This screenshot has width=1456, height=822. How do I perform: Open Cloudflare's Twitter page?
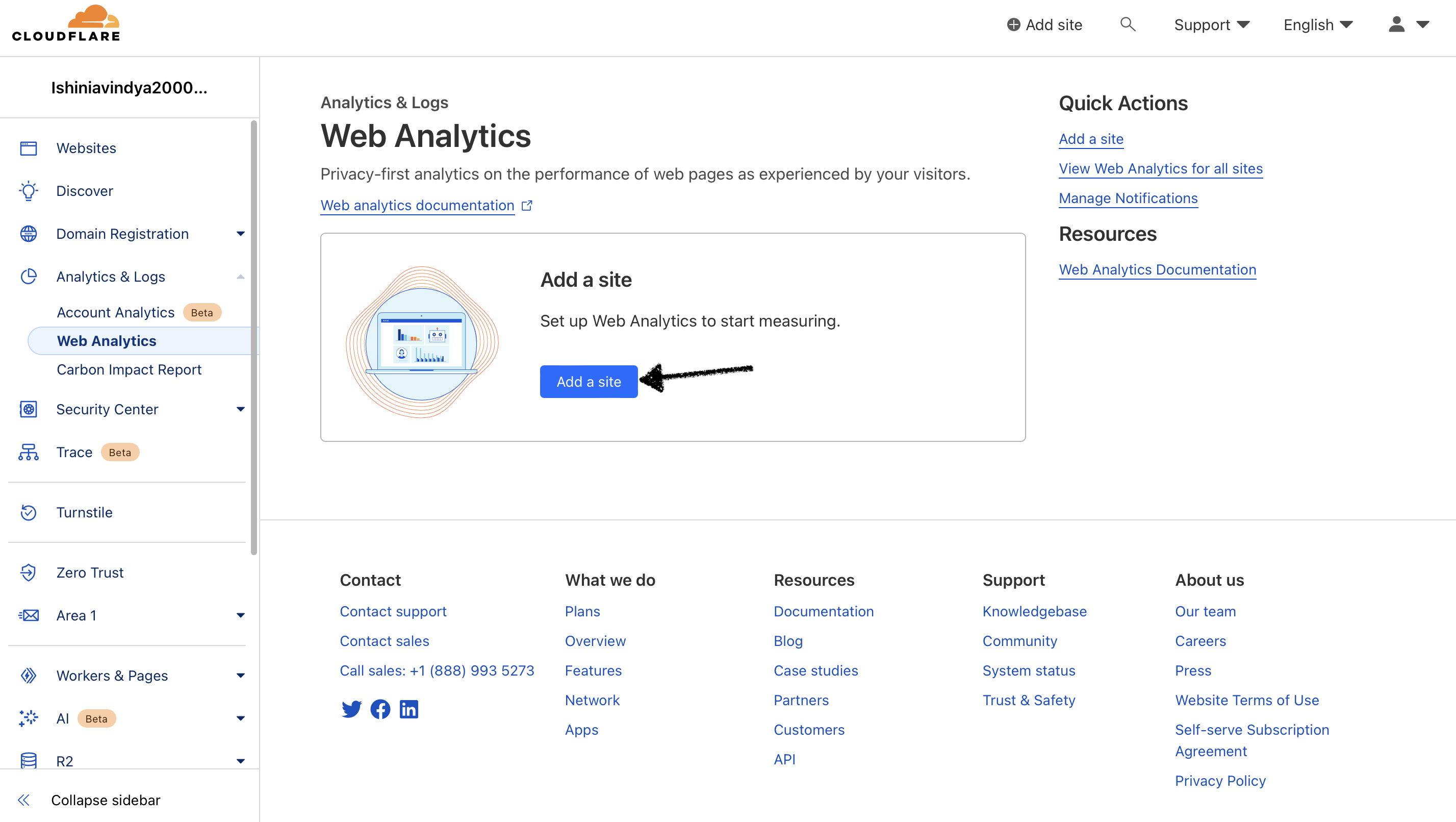coord(351,709)
